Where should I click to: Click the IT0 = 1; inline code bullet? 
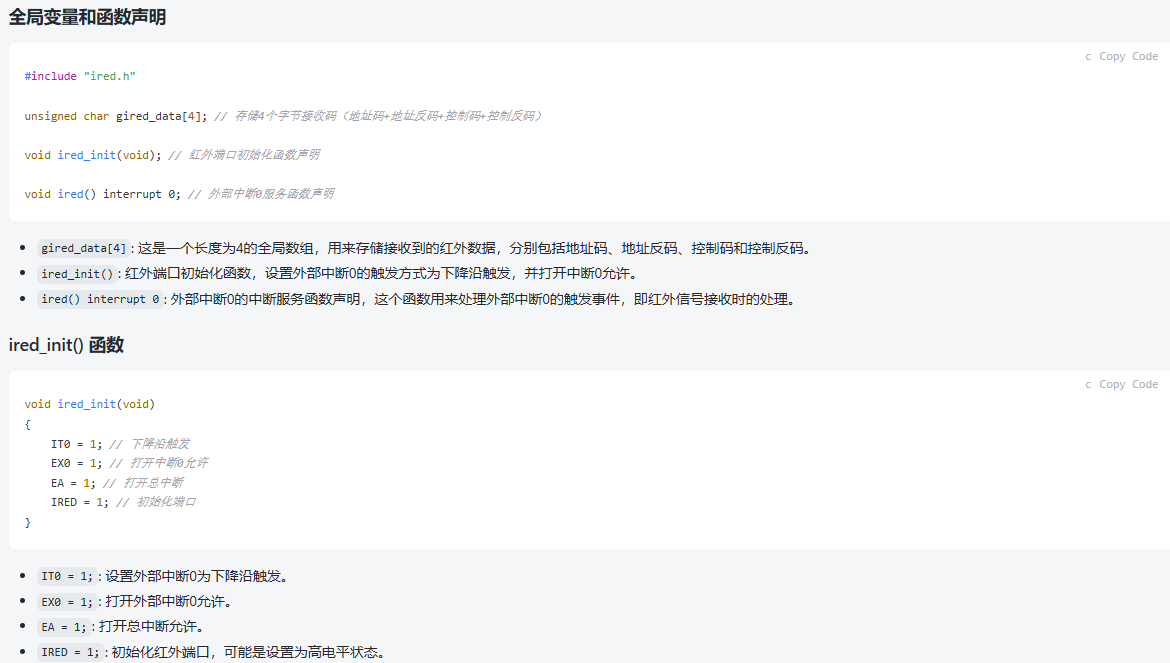[67, 577]
